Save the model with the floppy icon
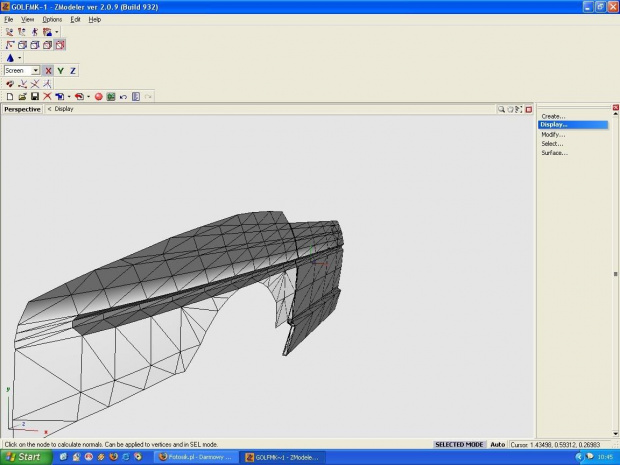The image size is (620, 465). pyautogui.click(x=35, y=96)
